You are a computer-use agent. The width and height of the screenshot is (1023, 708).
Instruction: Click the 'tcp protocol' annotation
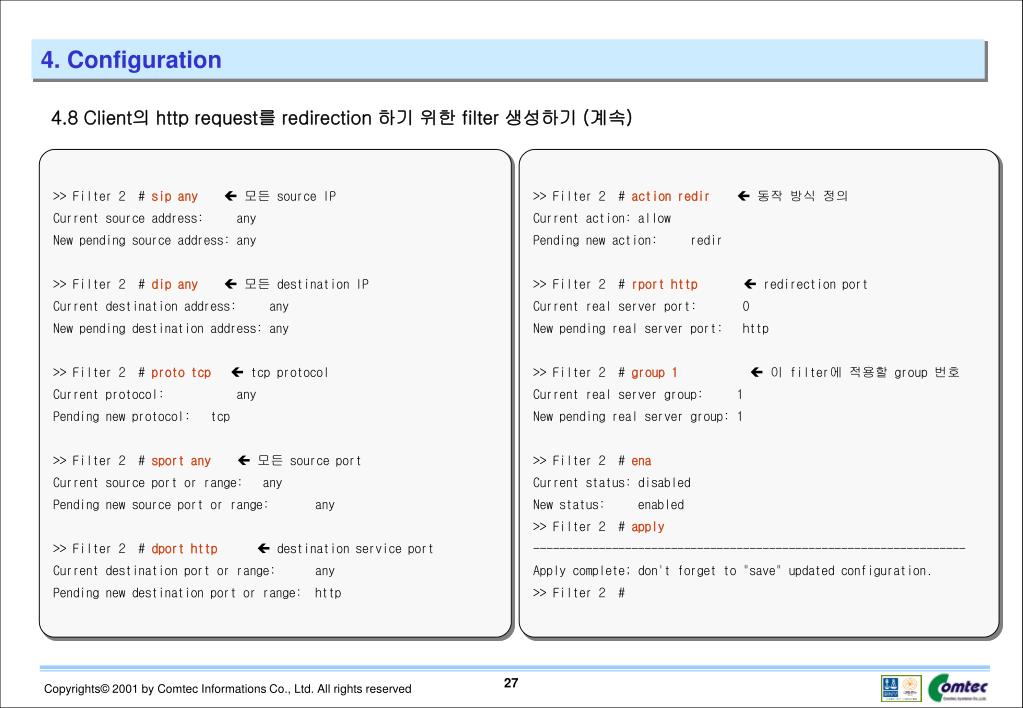point(290,373)
